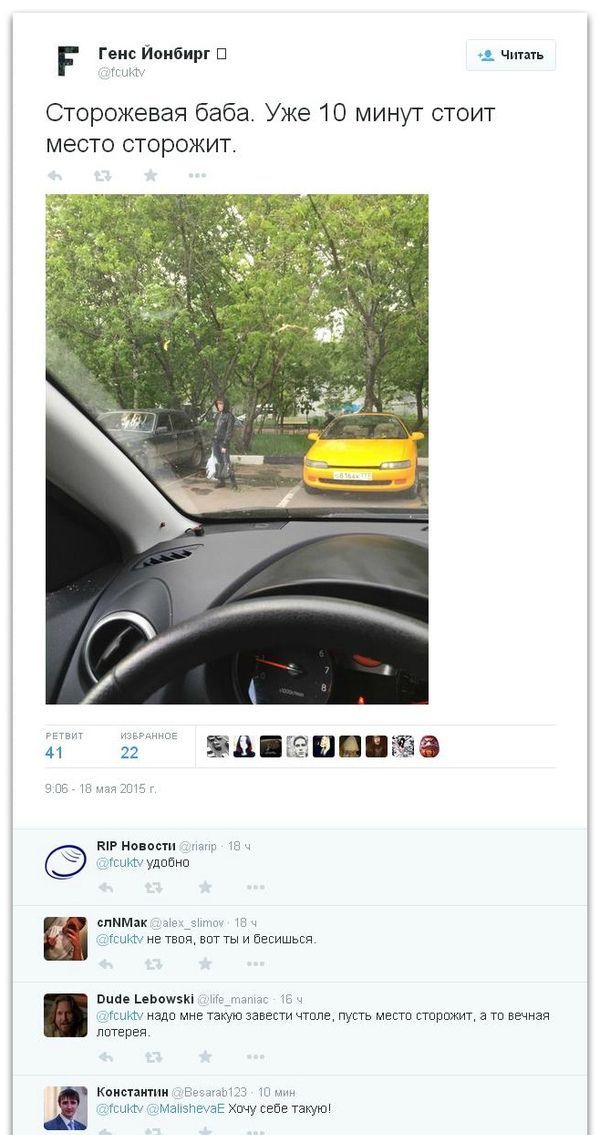Viewport: 600px width, 1135px height.
Task: Open the tweet timestamp 9:06 - 18 мая 2015
Action: [x=101, y=789]
